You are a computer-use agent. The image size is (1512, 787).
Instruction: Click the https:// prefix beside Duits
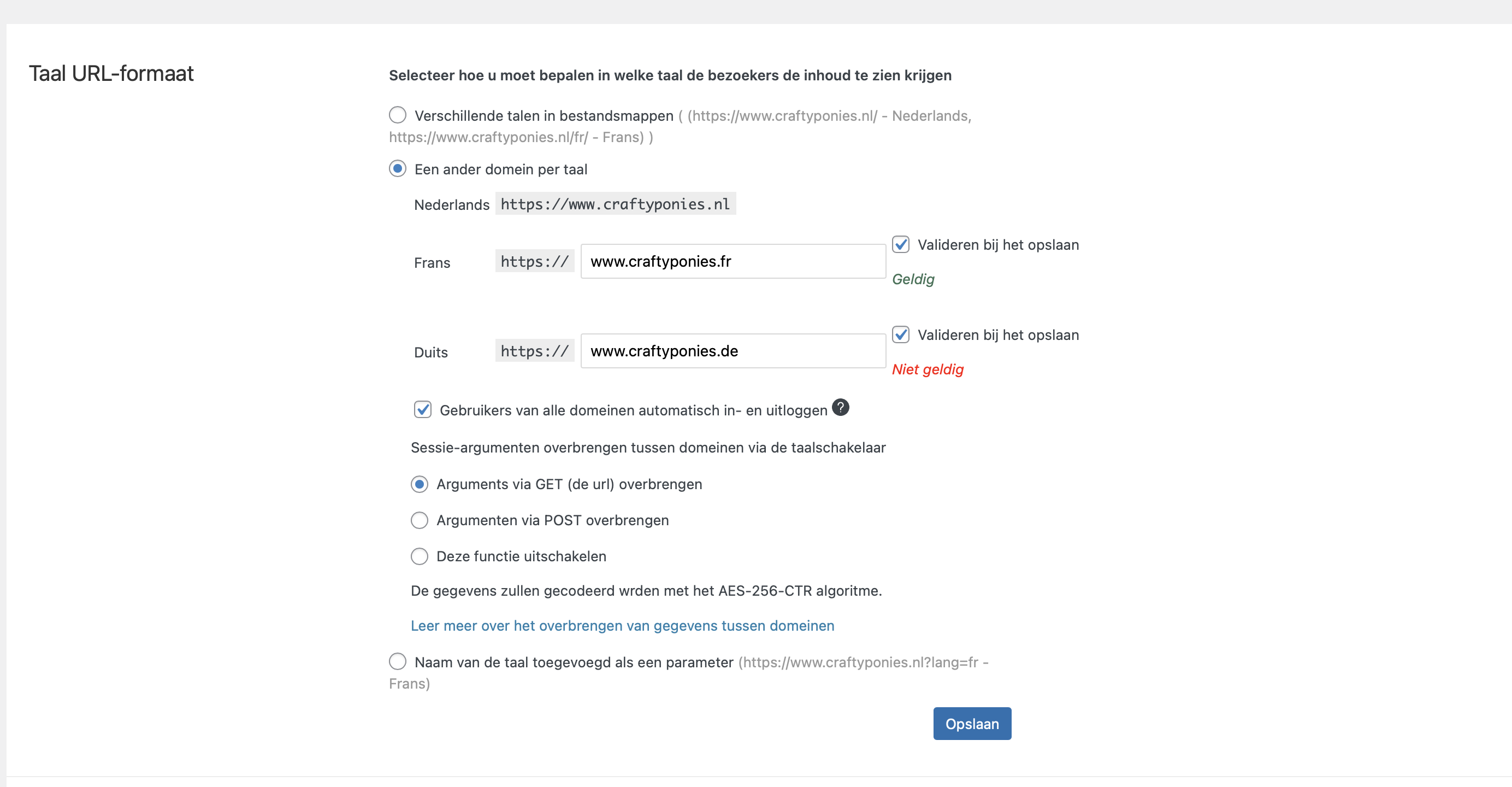[x=534, y=351]
